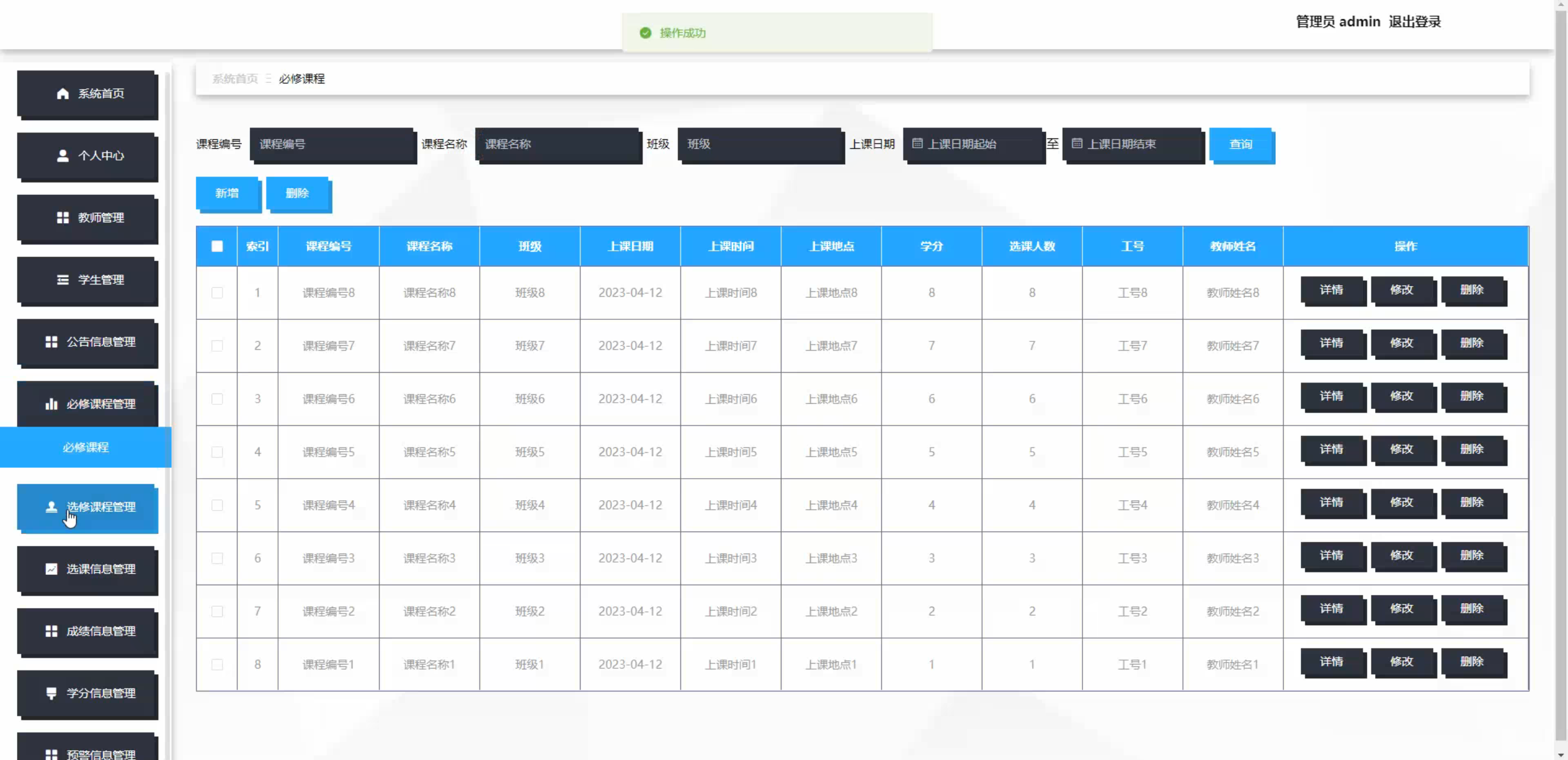
Task: Click the person icon beside 个人中心
Action: (x=62, y=156)
